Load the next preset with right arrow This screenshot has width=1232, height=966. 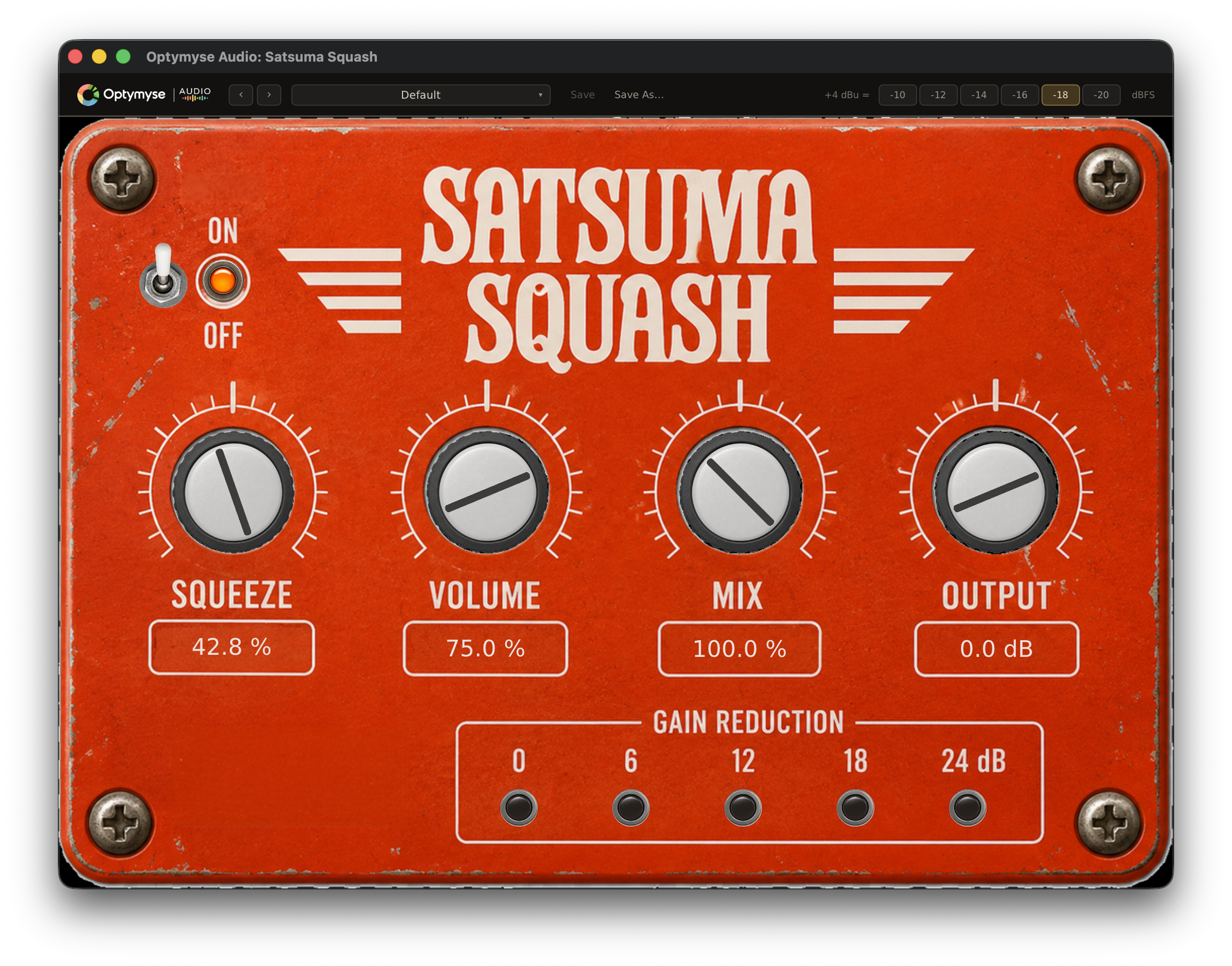(269, 95)
